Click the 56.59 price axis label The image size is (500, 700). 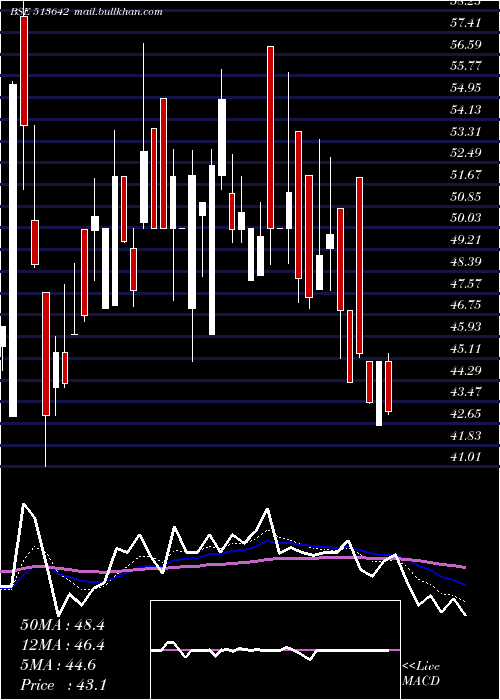[x=466, y=44]
